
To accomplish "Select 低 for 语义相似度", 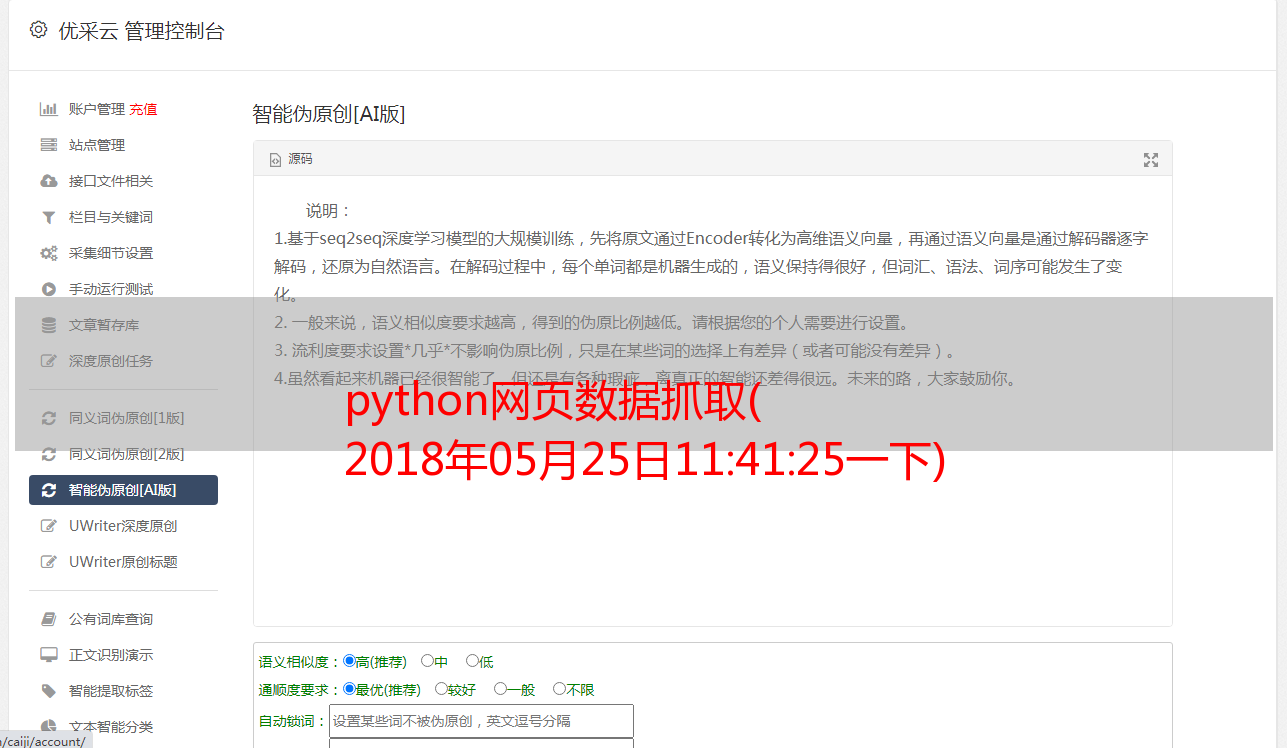I will tap(472, 661).
